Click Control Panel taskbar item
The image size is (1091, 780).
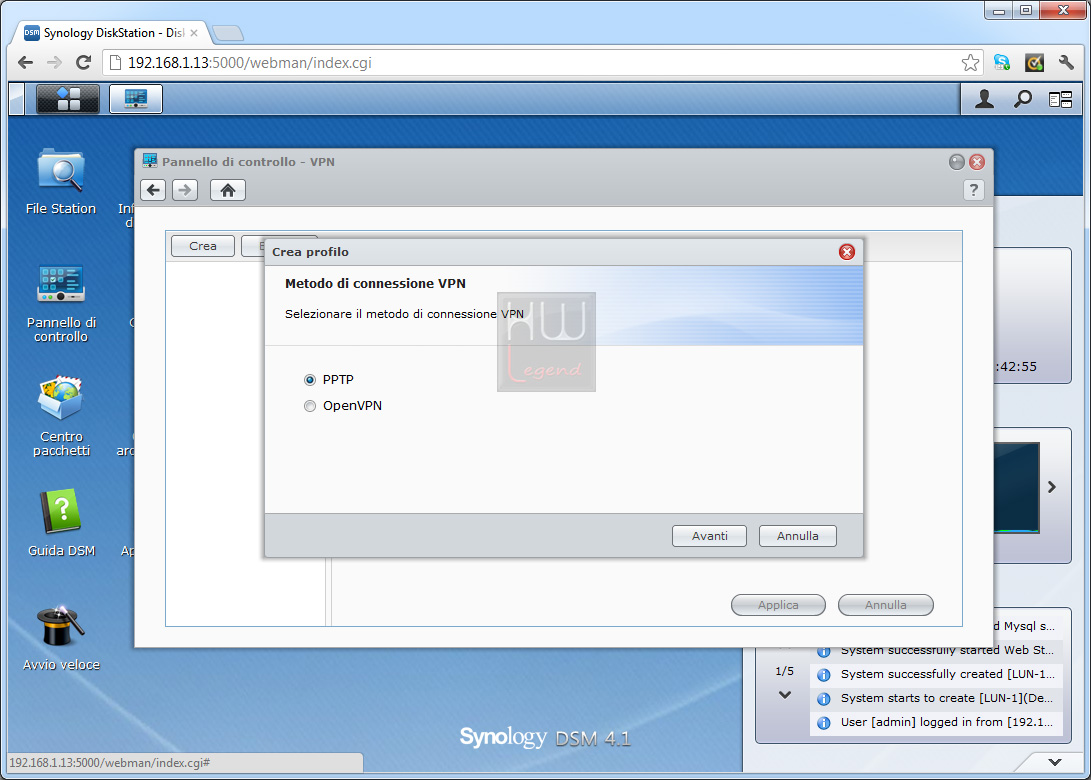point(136,99)
